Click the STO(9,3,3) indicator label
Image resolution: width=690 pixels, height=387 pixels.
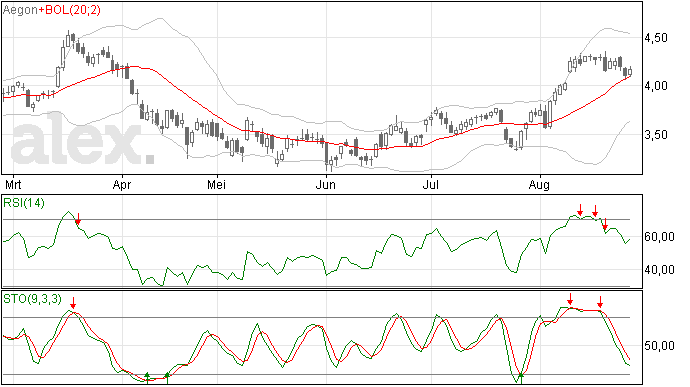tap(33, 299)
